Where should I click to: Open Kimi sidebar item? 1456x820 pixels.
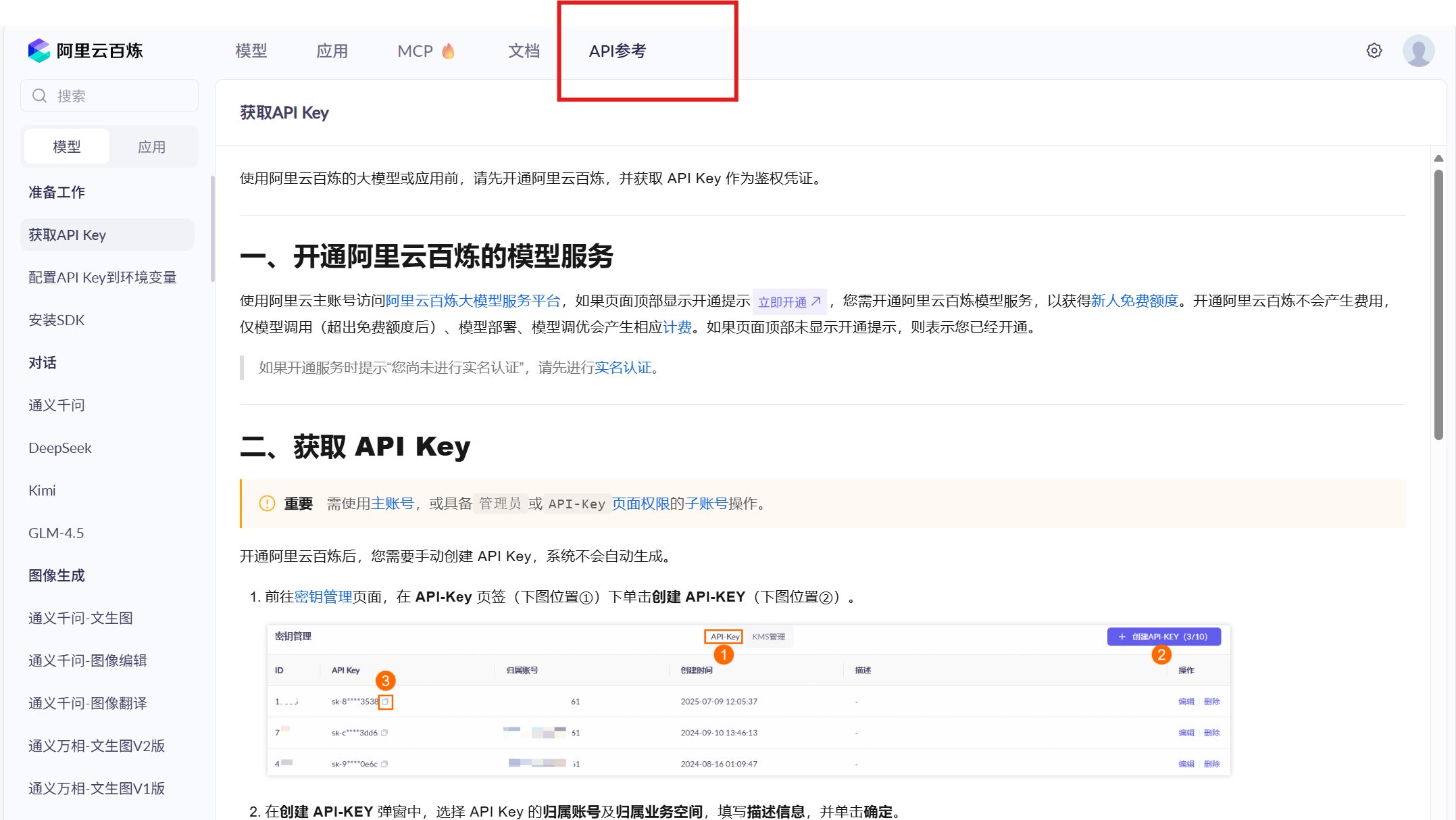click(42, 490)
